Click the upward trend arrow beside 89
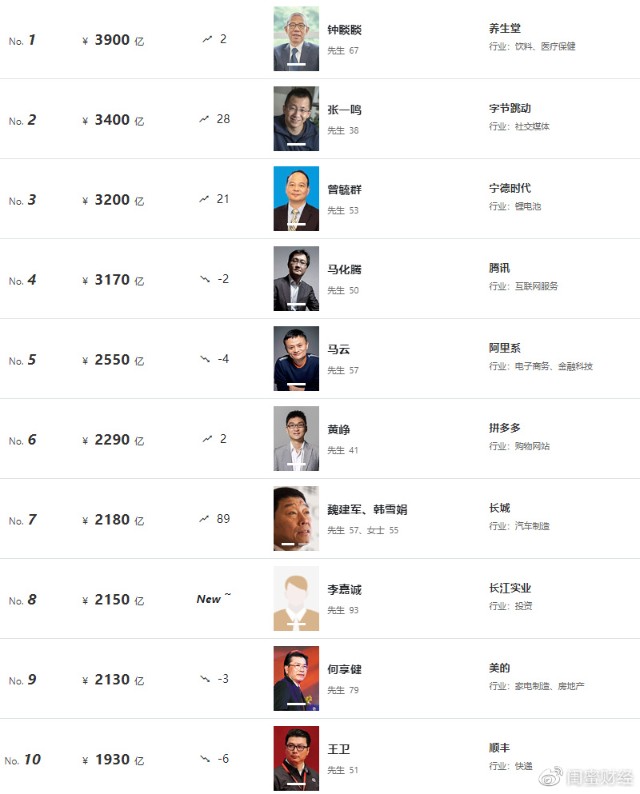This screenshot has height=794, width=640. coord(204,519)
